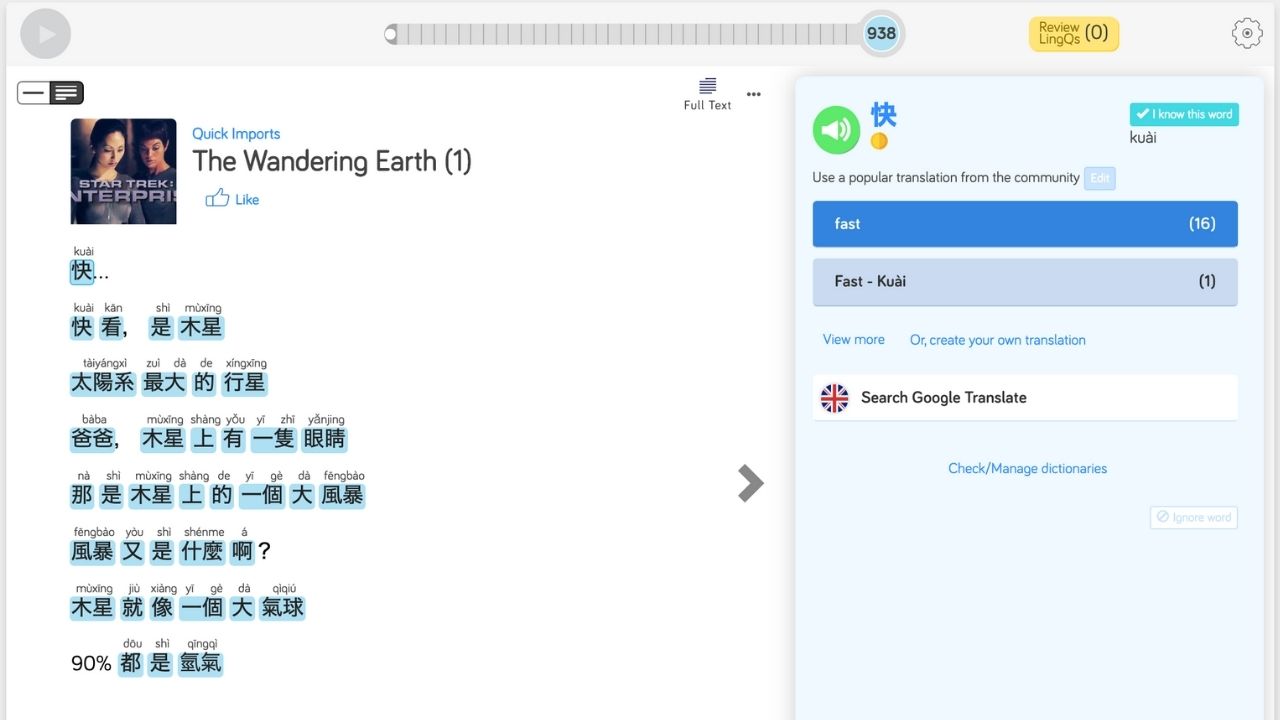Switch to page view mode toggle

(67, 93)
